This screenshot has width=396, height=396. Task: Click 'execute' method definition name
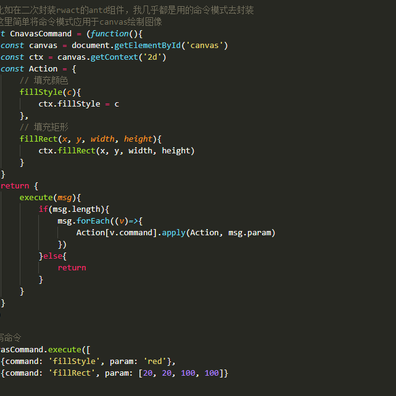click(36, 198)
